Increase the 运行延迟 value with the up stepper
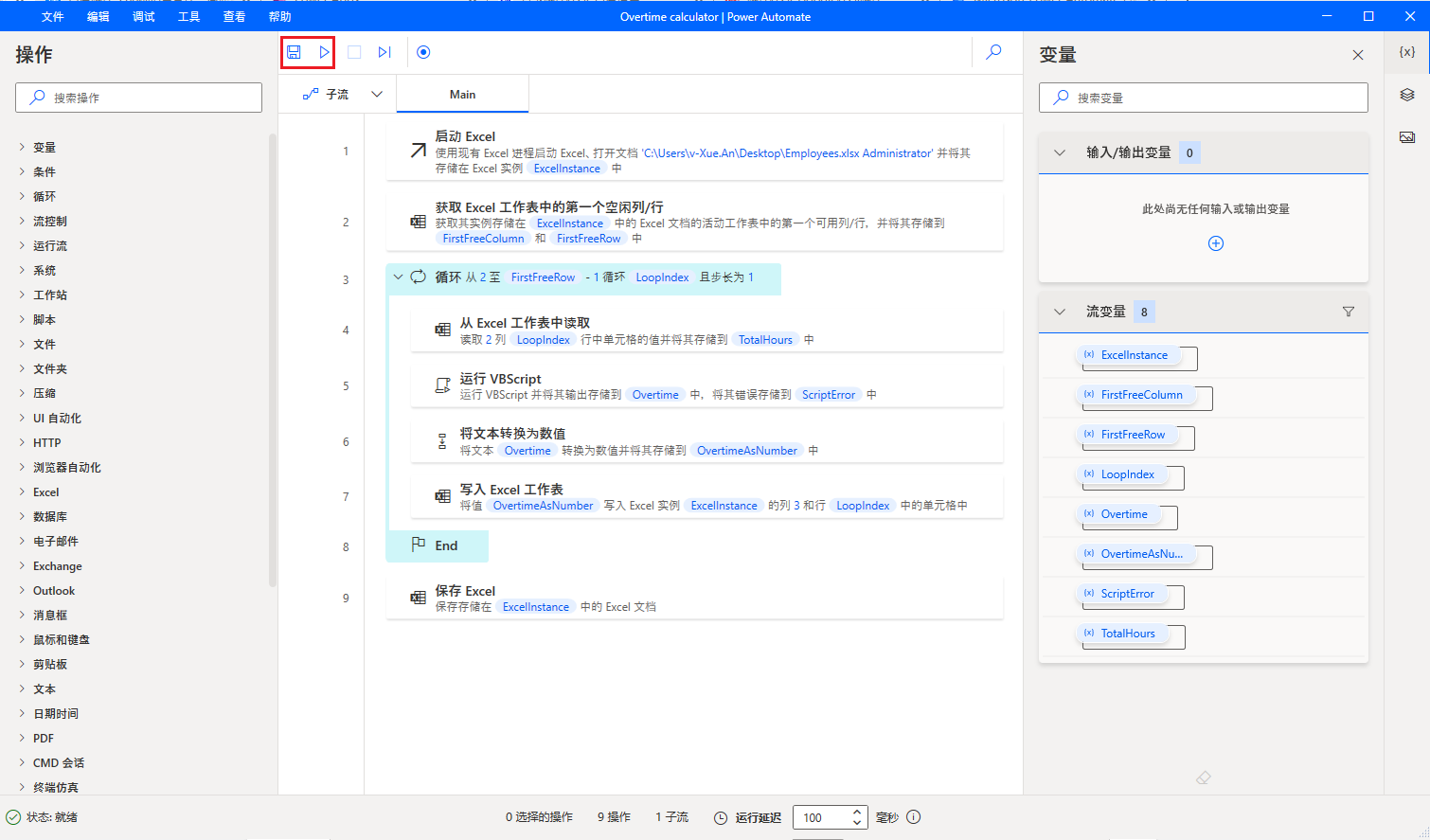Screen dimensions: 1430x840 pos(856,812)
